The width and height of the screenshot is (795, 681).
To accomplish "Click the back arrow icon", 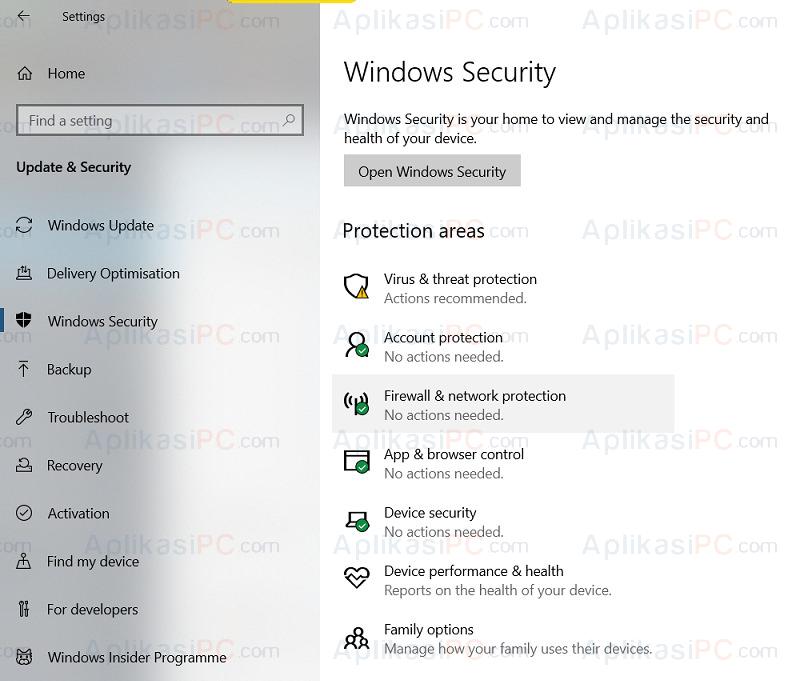I will click(x=23, y=16).
